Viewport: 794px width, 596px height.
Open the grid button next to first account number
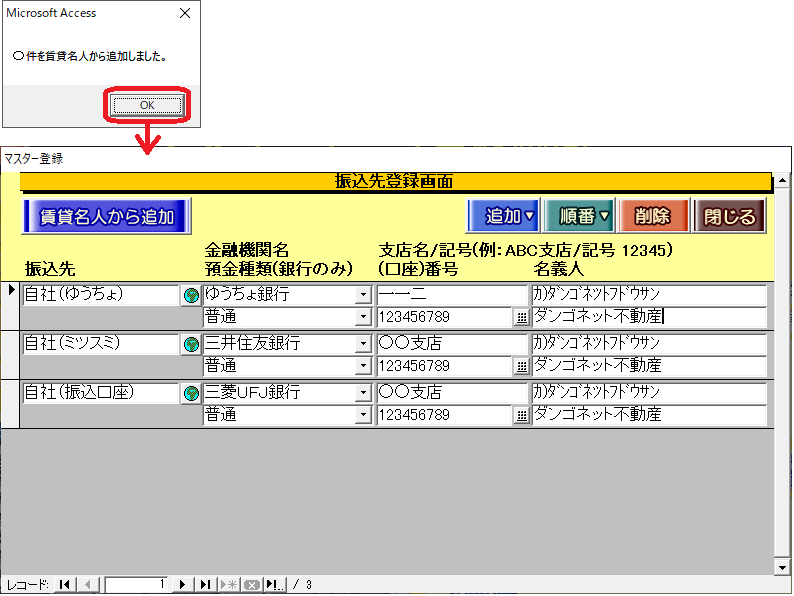(521, 318)
